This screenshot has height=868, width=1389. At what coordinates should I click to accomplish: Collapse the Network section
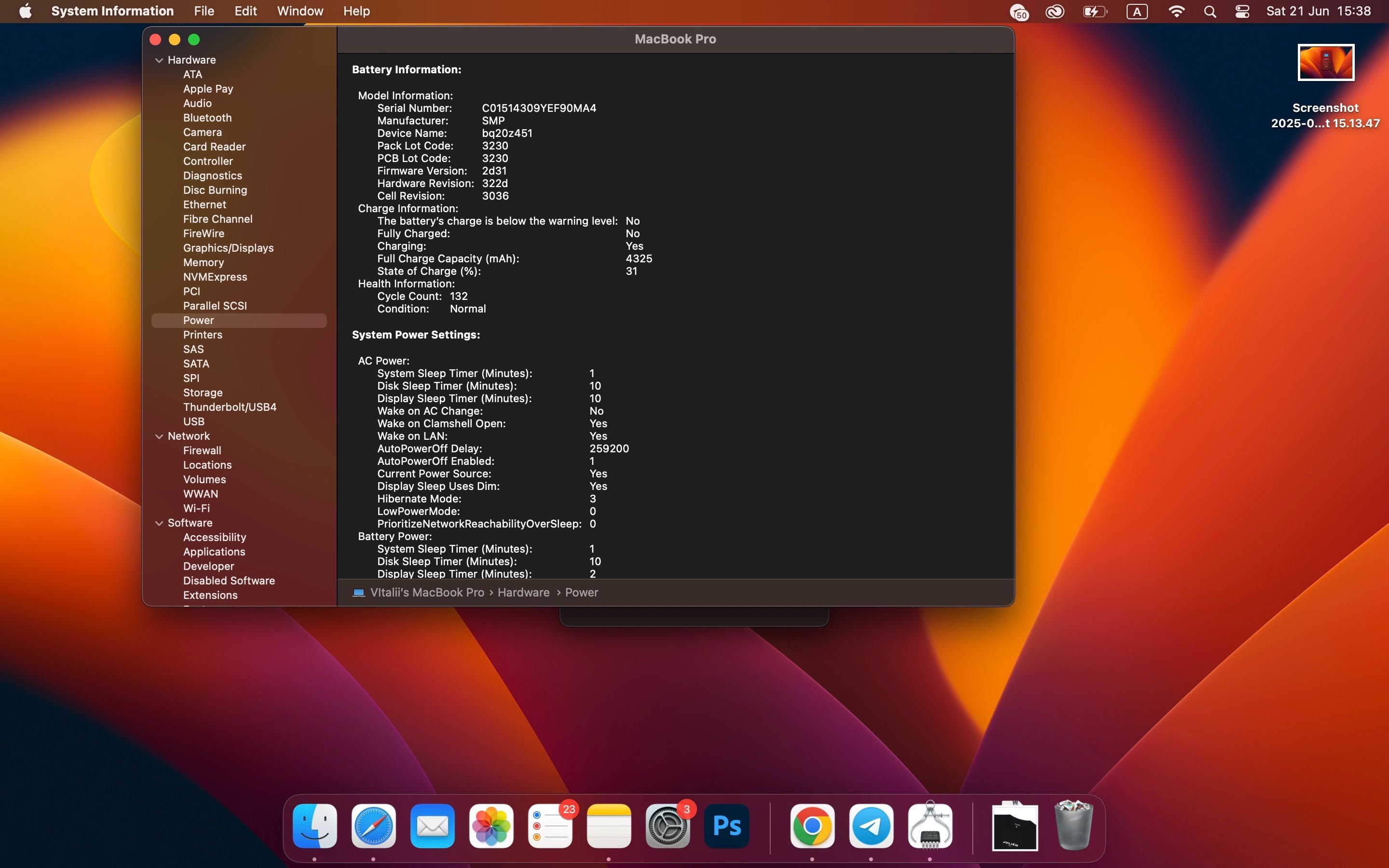[x=159, y=436]
